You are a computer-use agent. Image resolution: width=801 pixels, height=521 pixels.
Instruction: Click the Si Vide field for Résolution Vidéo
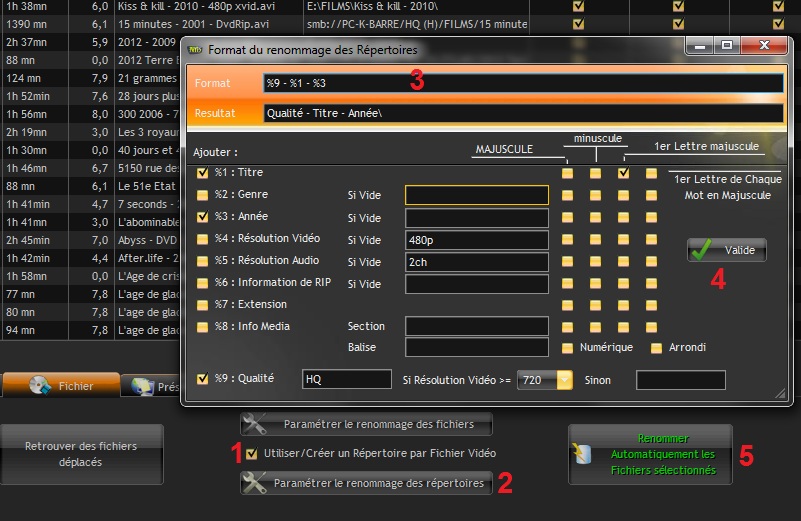(x=476, y=240)
